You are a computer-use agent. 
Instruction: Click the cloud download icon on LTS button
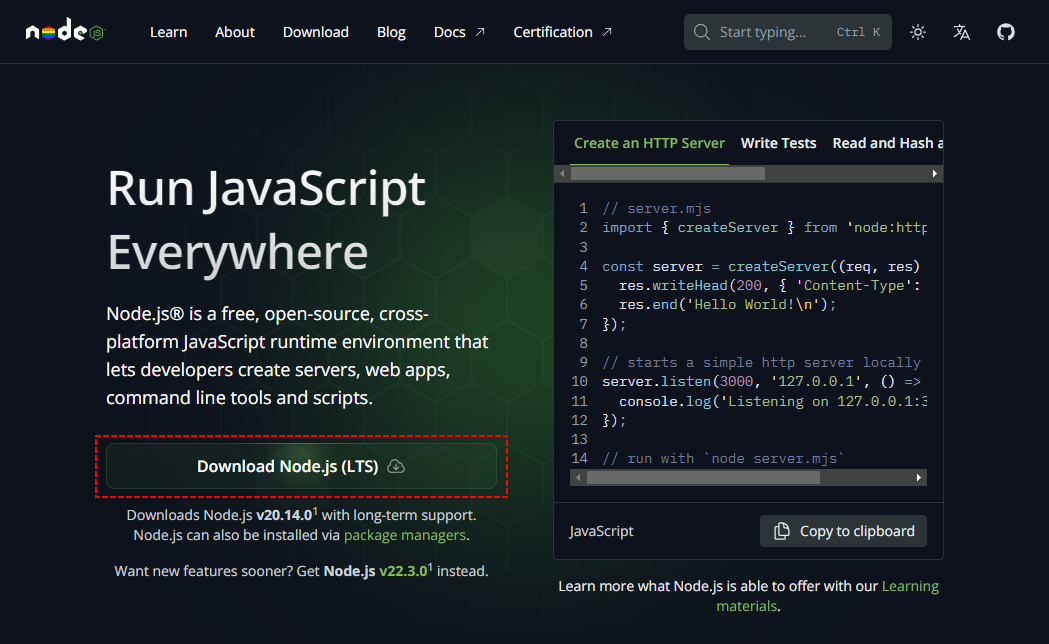(x=396, y=466)
